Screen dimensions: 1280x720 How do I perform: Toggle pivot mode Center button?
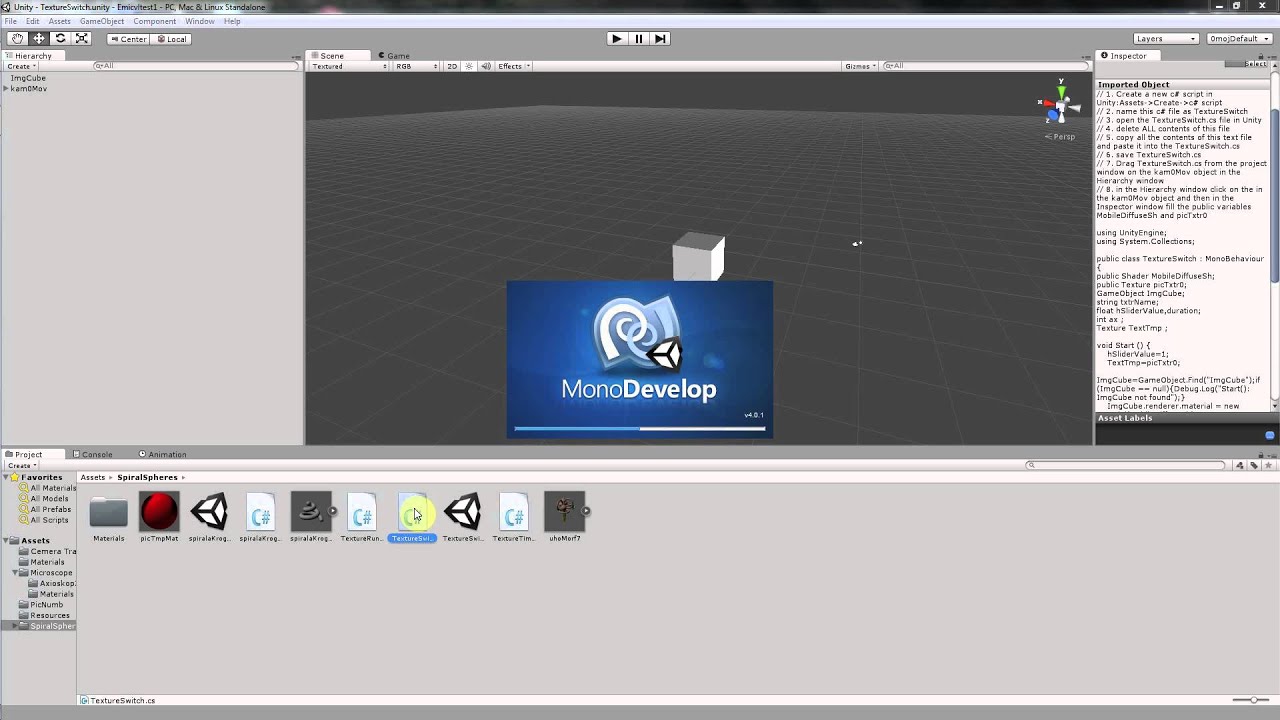[128, 39]
